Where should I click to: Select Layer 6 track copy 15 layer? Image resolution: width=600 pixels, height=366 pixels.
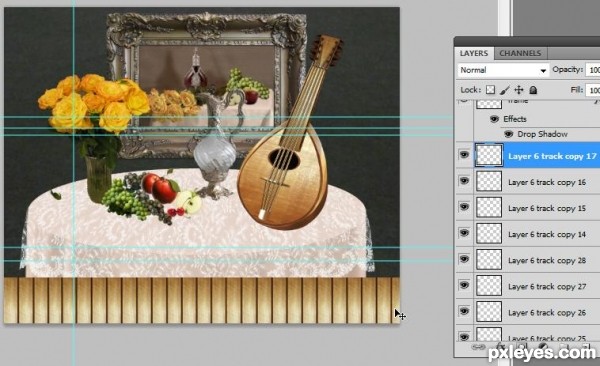(536, 207)
